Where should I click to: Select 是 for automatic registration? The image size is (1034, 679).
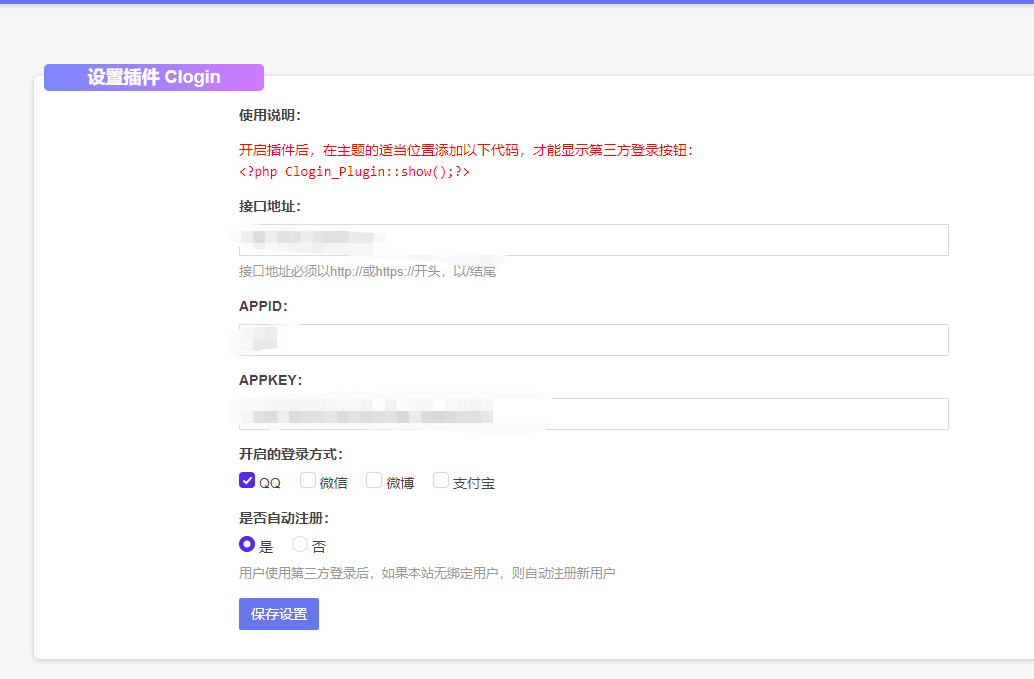click(x=247, y=543)
